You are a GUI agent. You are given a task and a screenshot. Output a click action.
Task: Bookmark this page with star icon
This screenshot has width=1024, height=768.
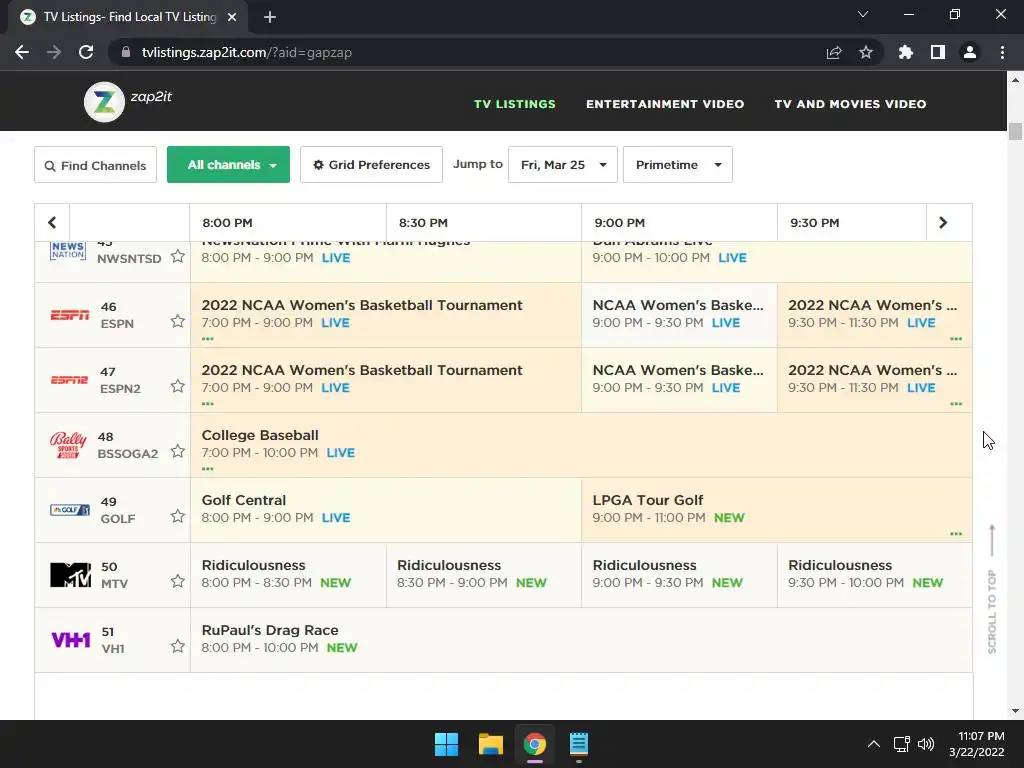(x=866, y=52)
